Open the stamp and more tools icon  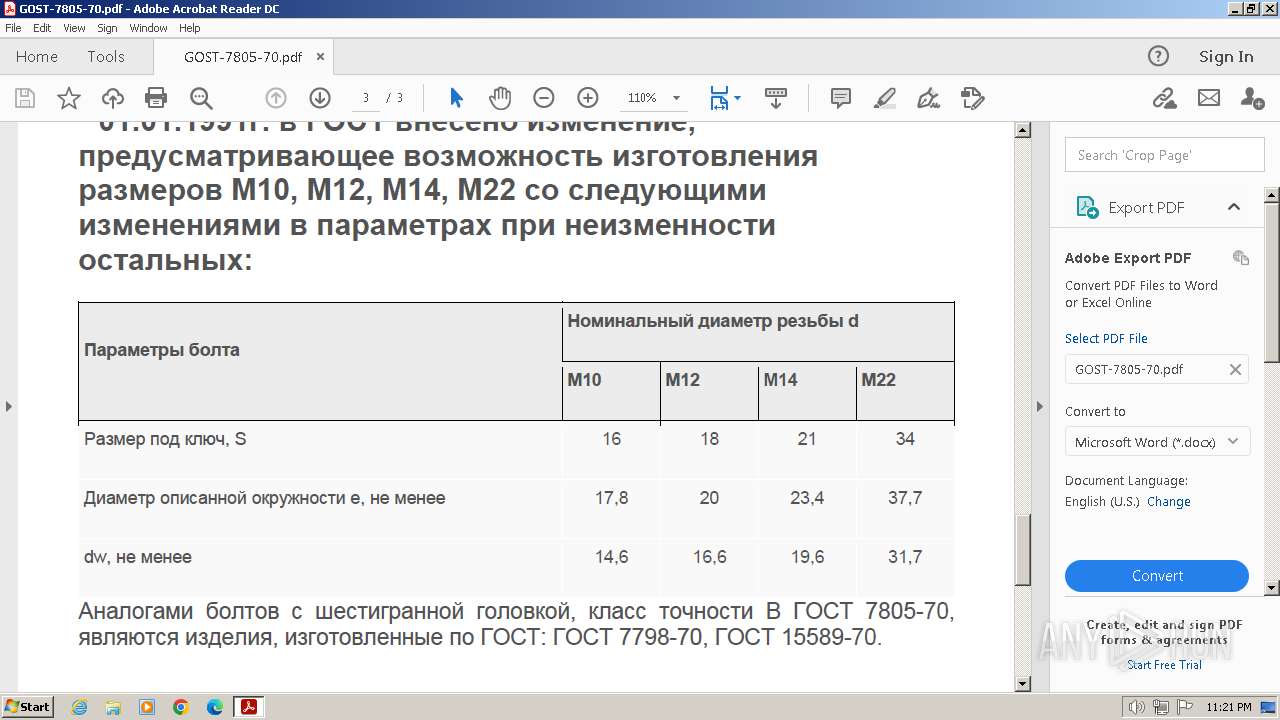[x=973, y=98]
